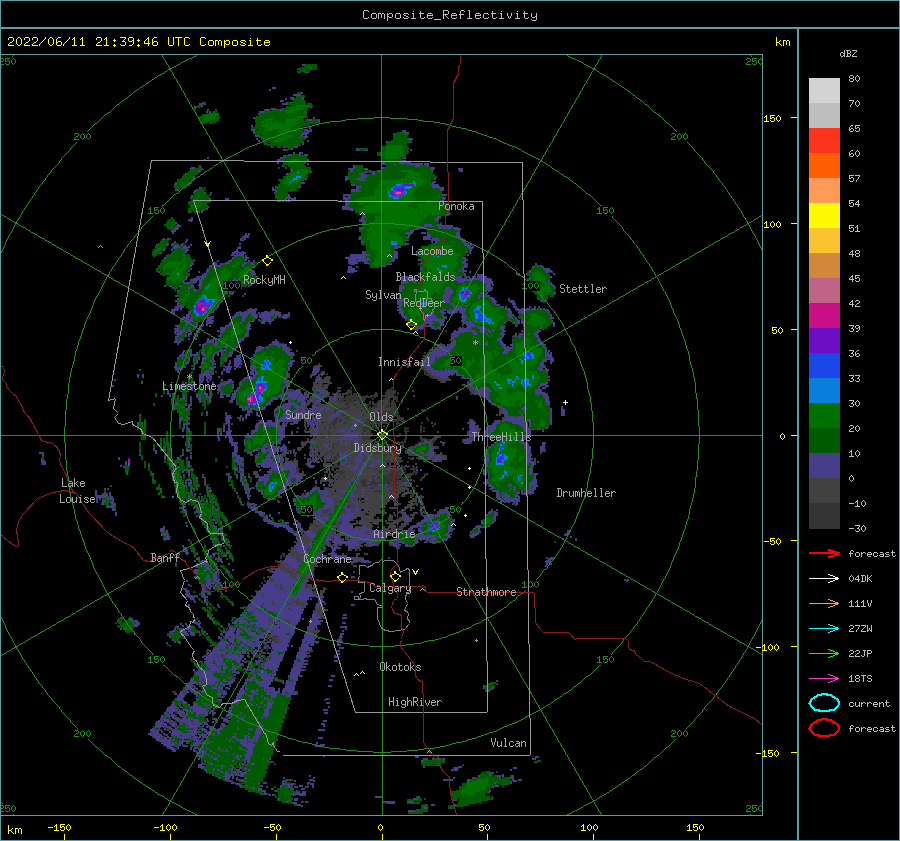Click the Strathmore town label
This screenshot has width=900, height=841.
tap(486, 592)
